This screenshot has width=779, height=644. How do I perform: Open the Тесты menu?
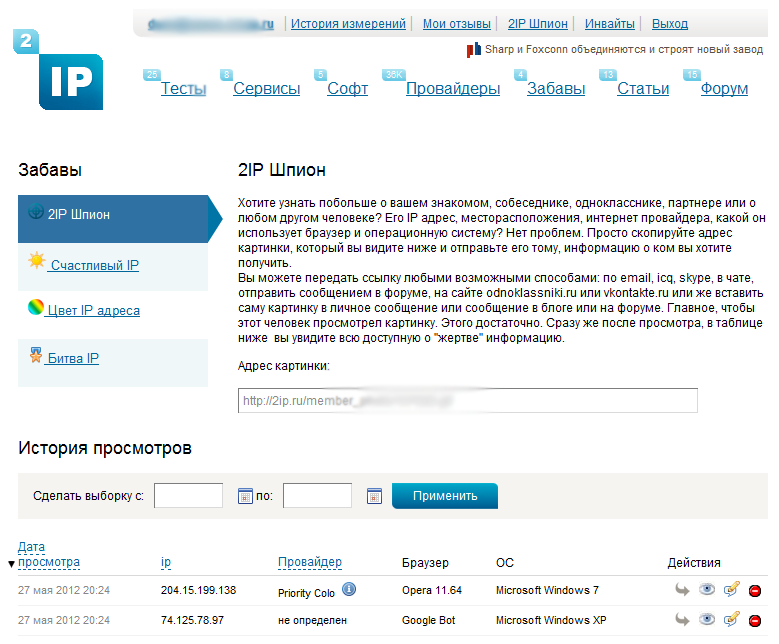tap(183, 88)
